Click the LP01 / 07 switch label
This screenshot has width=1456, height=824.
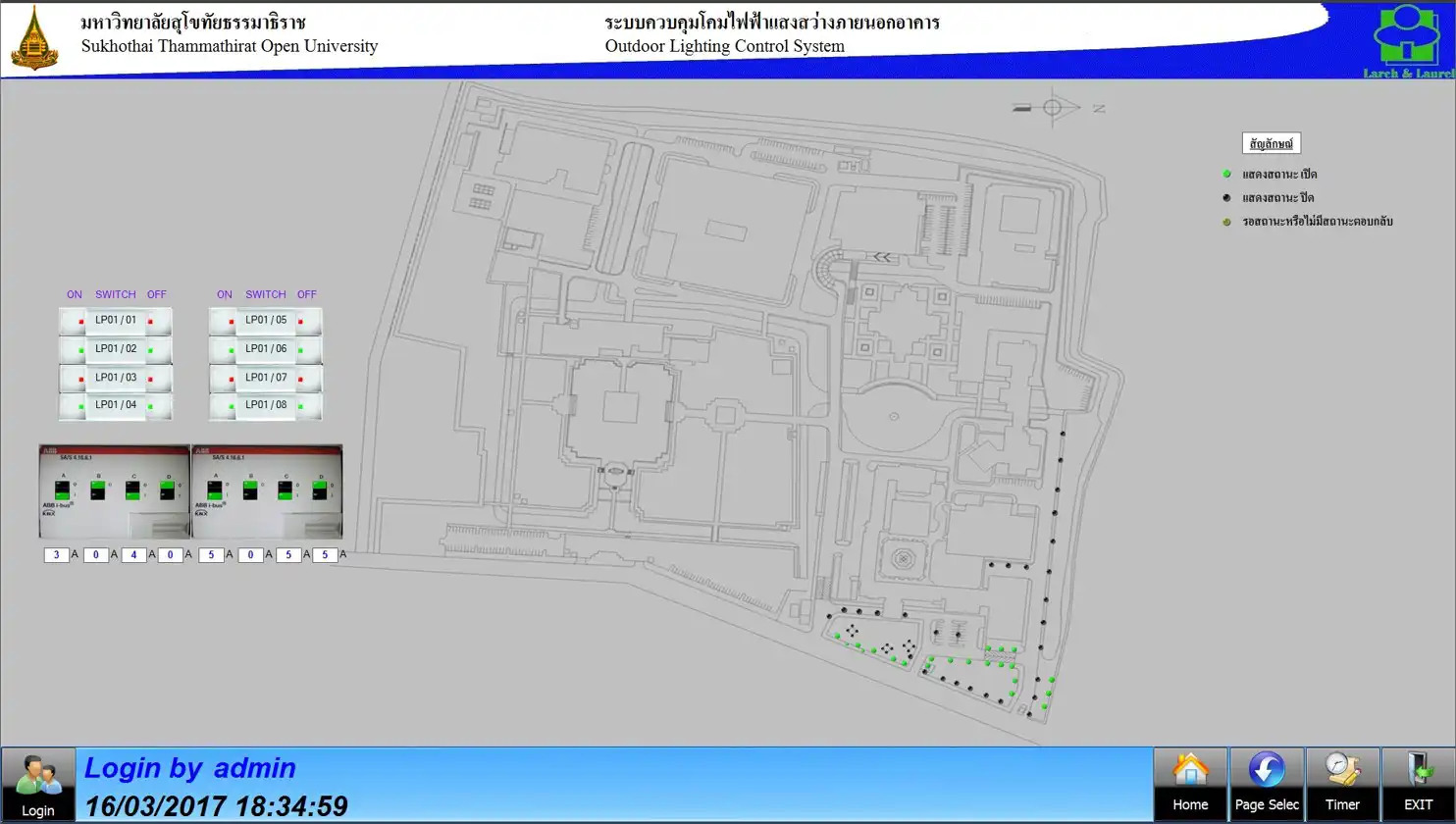click(x=266, y=378)
